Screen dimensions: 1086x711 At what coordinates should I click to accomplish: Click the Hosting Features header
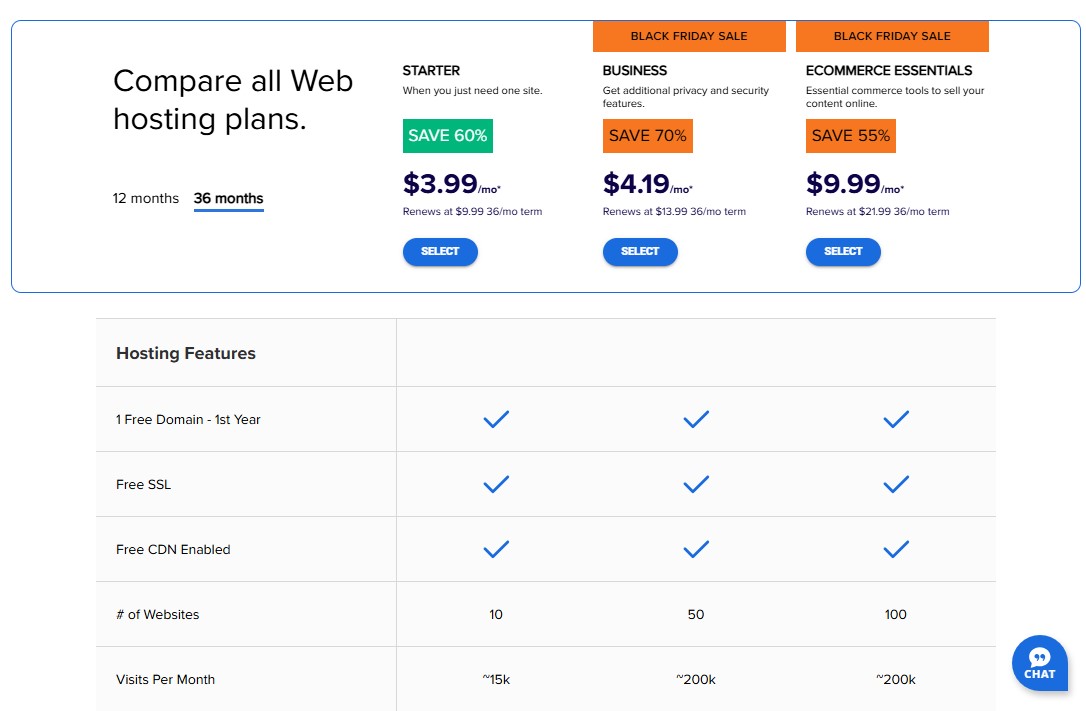(185, 353)
